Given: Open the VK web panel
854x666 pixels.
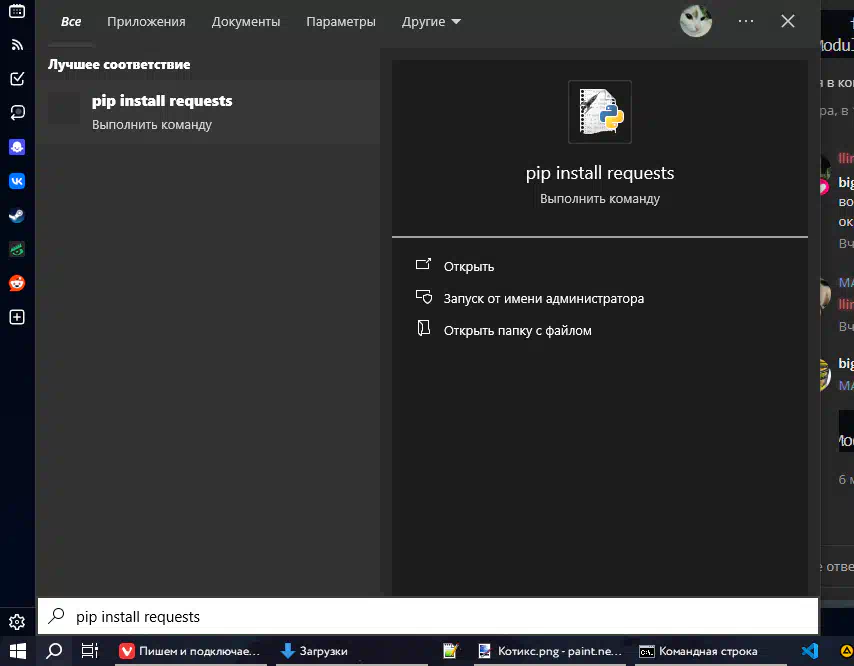Looking at the screenshot, I should click(x=17, y=181).
